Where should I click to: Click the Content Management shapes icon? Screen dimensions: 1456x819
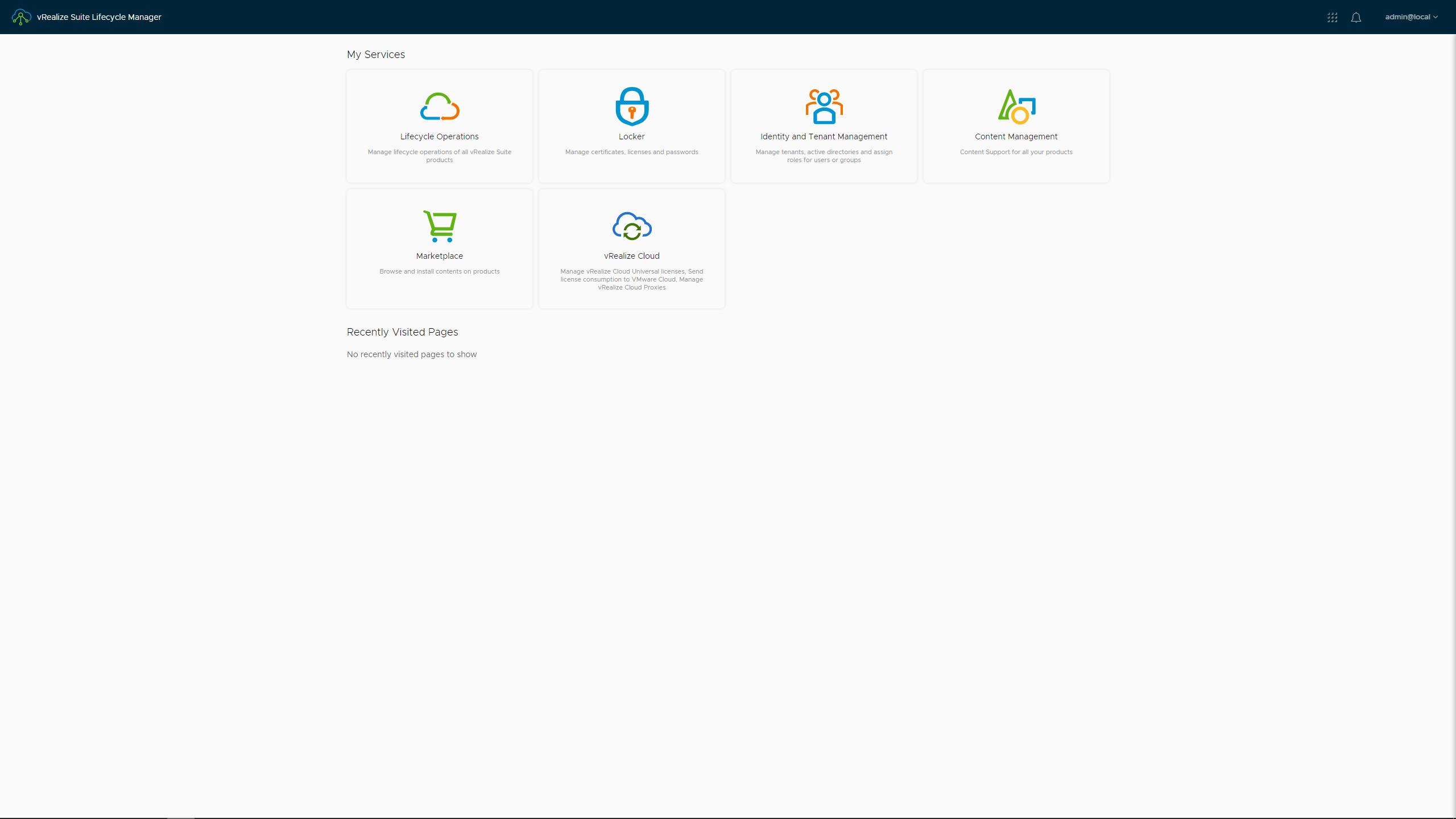[1016, 106]
